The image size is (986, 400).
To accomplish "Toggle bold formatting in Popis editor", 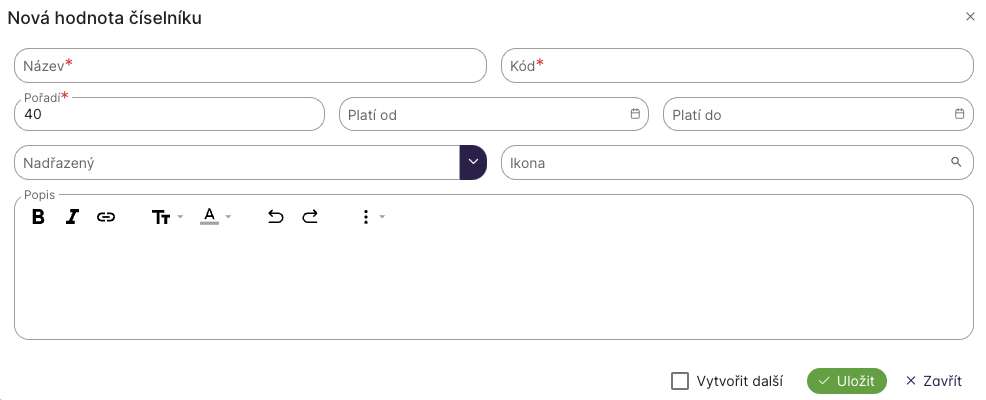I will click(39, 217).
